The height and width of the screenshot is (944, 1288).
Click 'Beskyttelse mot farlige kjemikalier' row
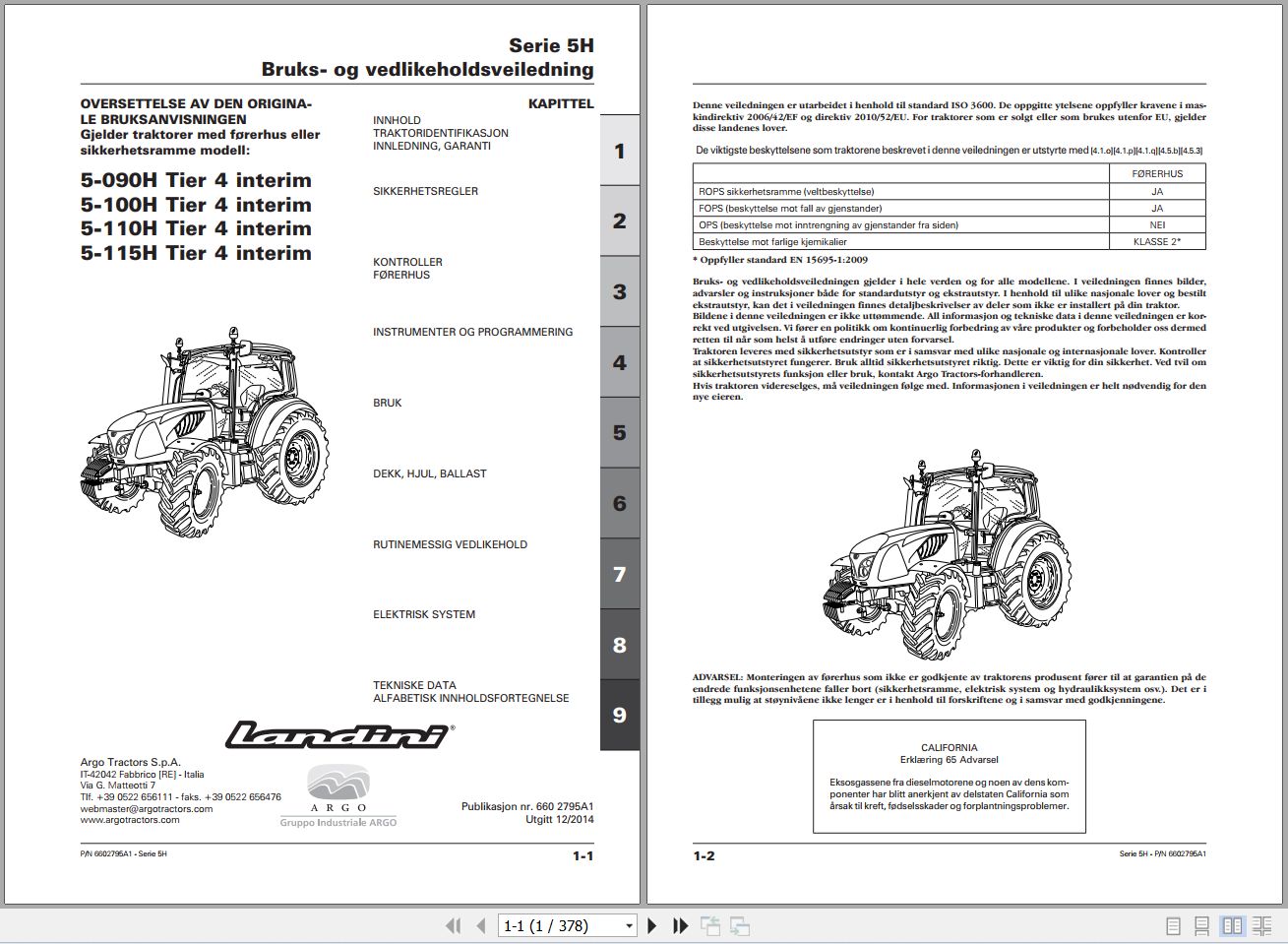[x=949, y=241]
